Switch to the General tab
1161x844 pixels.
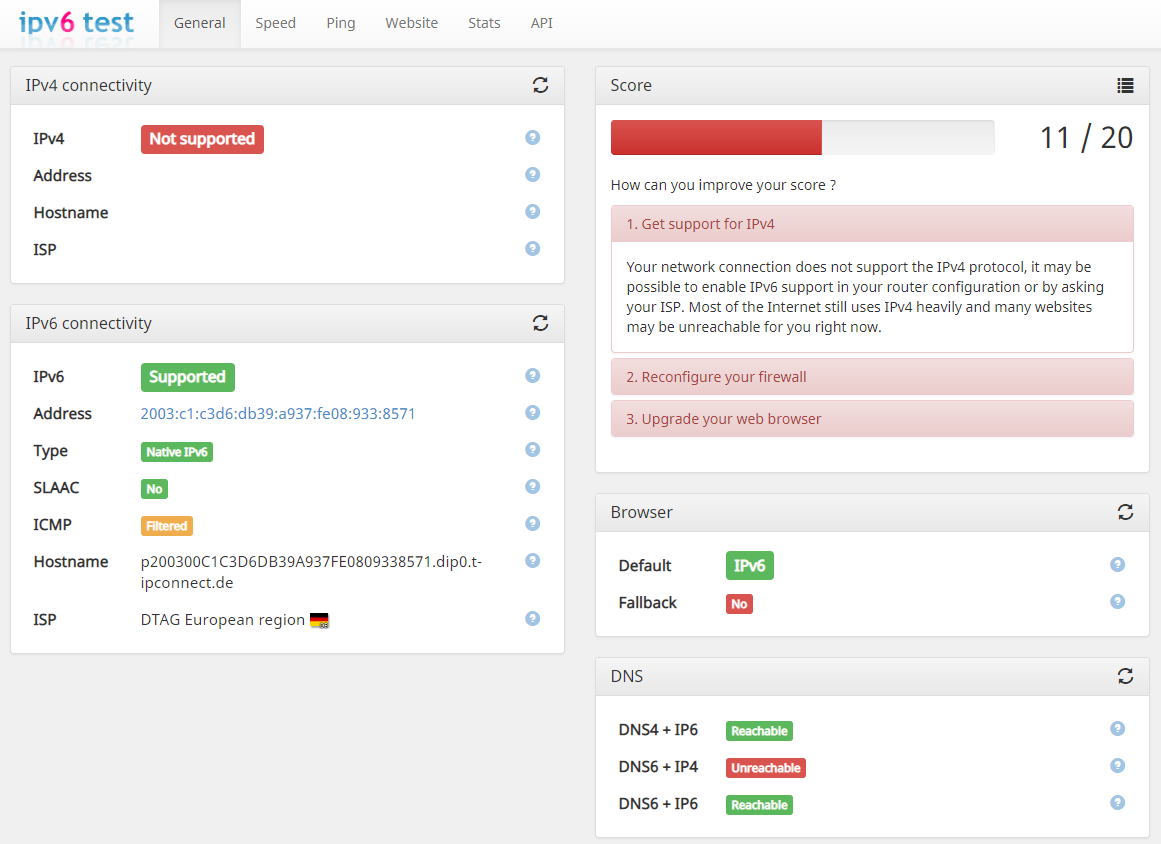[199, 24]
